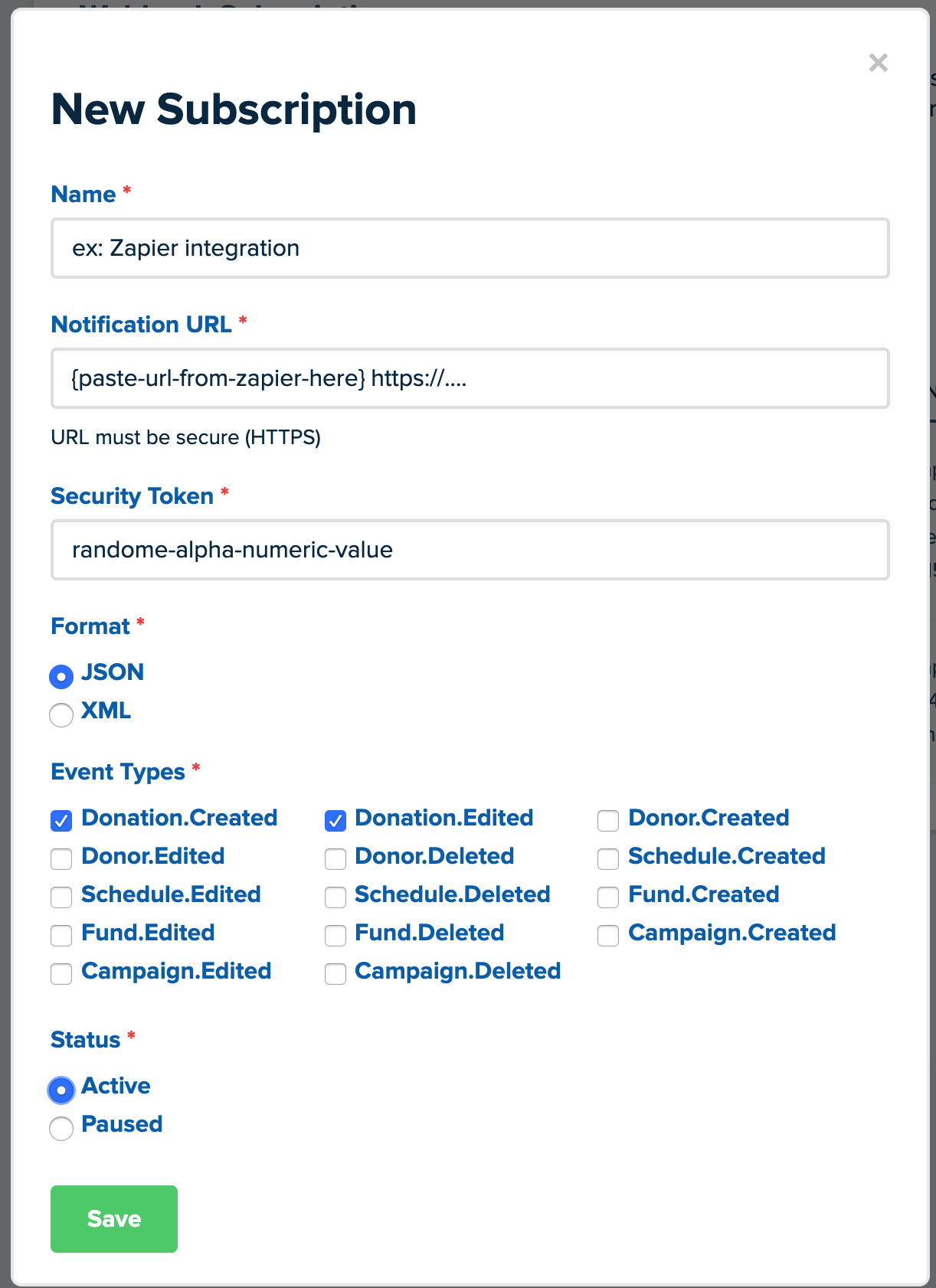Check the Schedule.Edited box
This screenshot has width=936, height=1288.
(x=61, y=897)
